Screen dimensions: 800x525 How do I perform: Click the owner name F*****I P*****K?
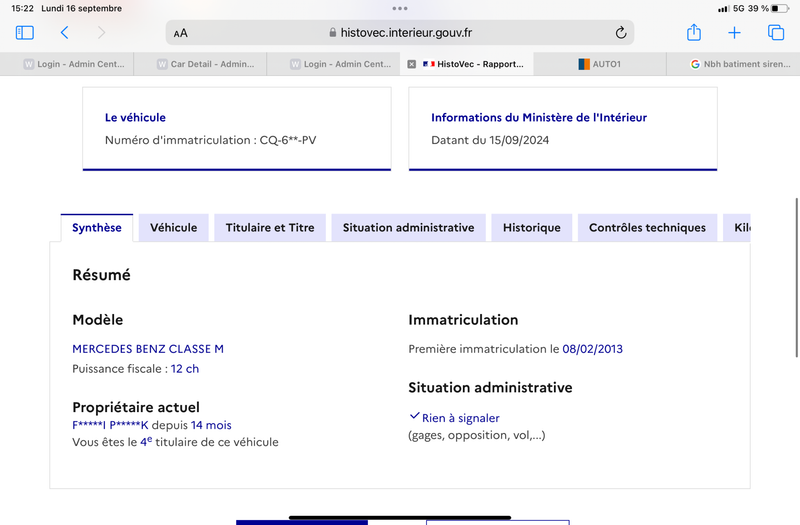(x=110, y=425)
